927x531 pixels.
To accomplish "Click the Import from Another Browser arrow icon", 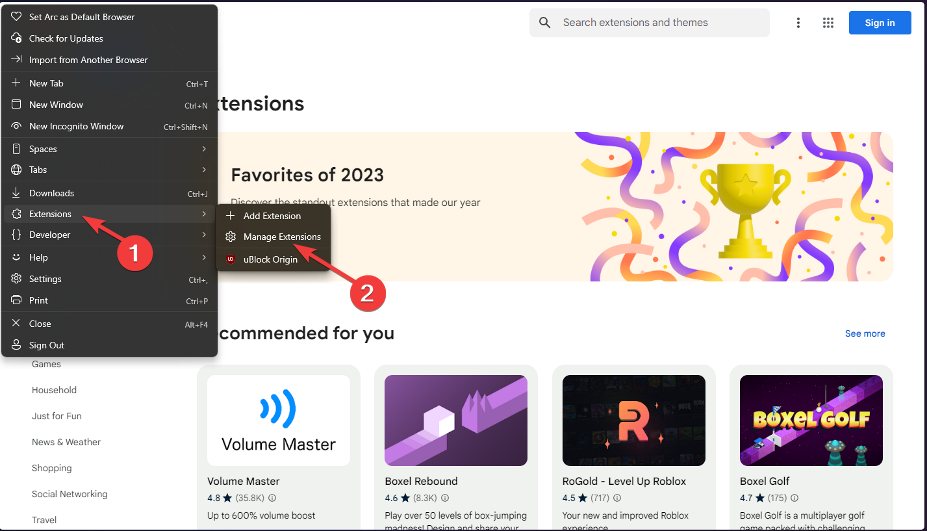I will point(17,59).
